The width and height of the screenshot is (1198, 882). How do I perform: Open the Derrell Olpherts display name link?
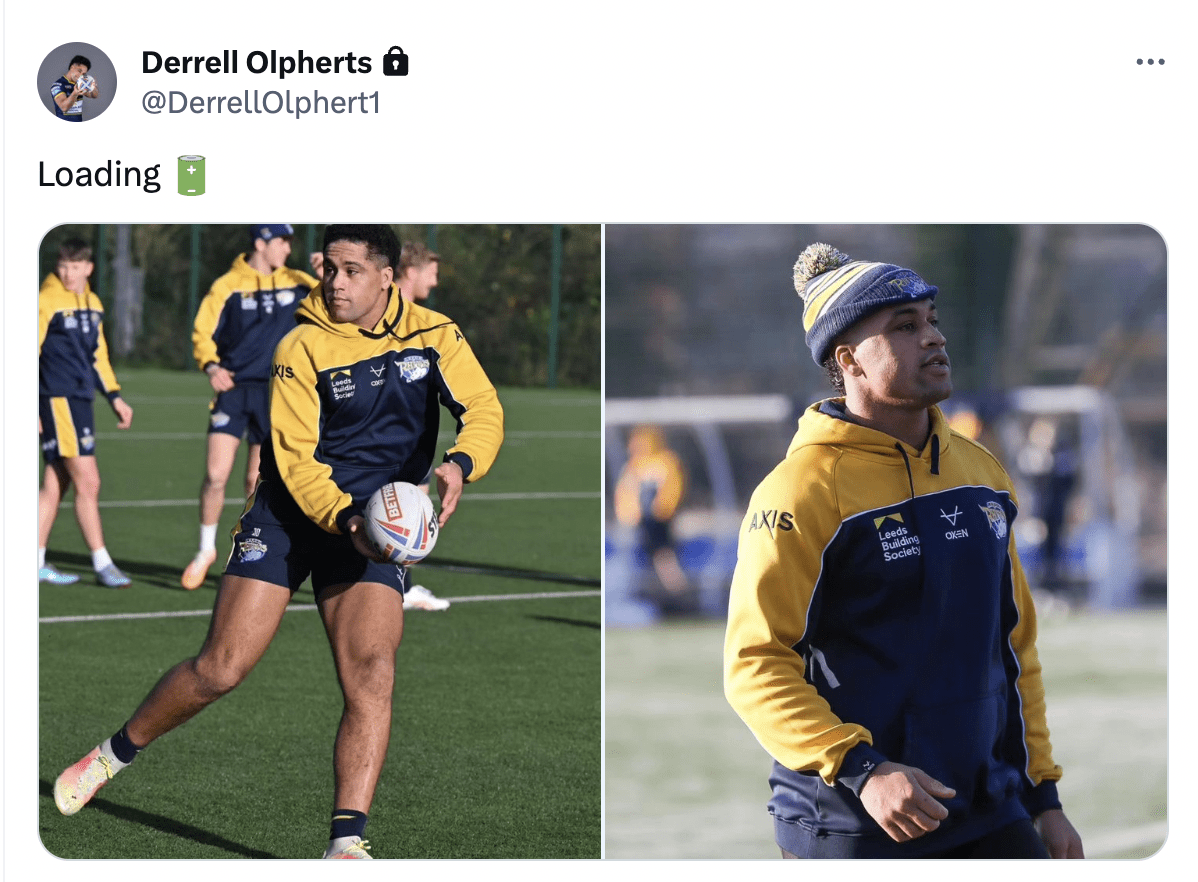click(x=256, y=63)
